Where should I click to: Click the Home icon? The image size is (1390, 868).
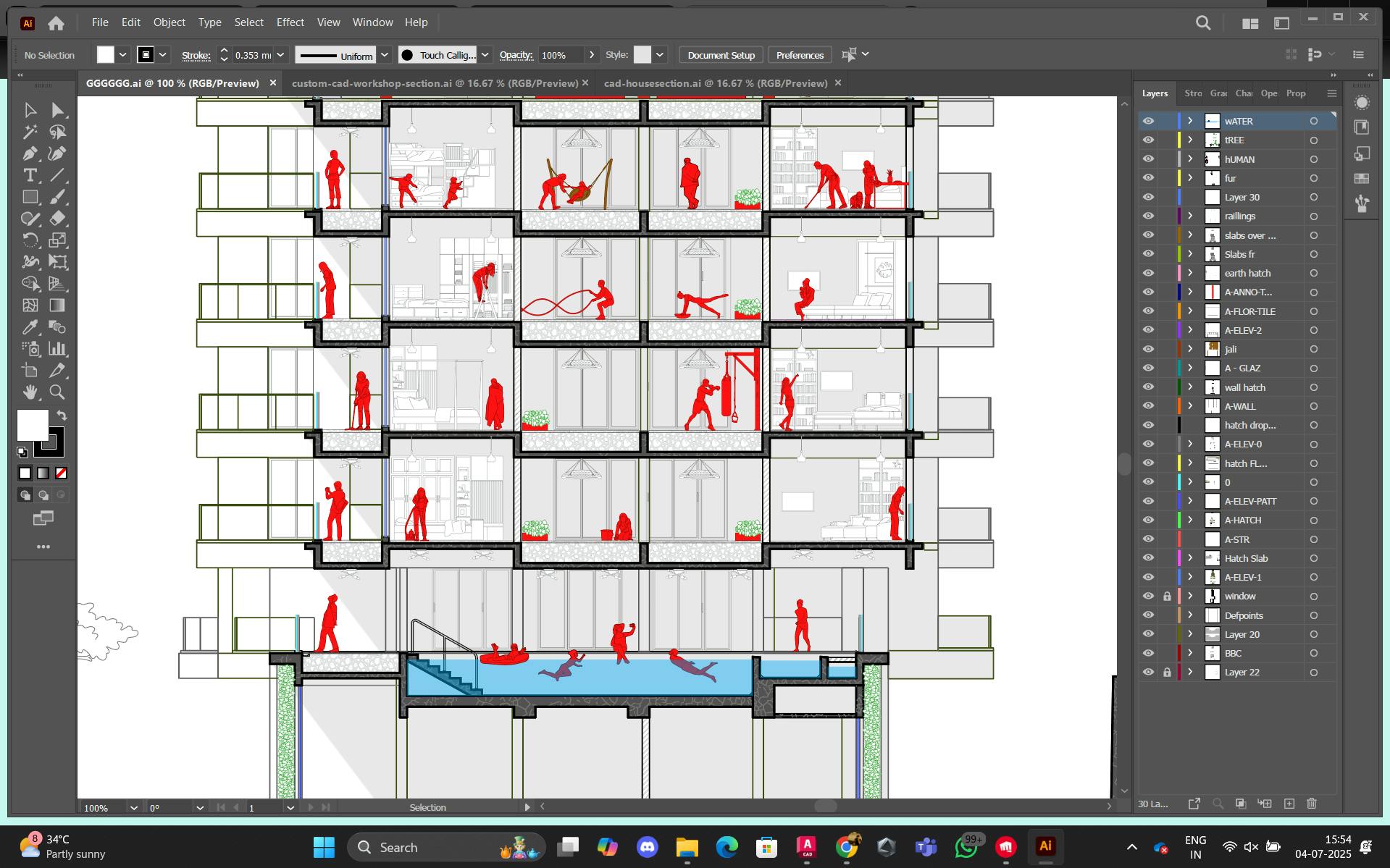tap(56, 23)
